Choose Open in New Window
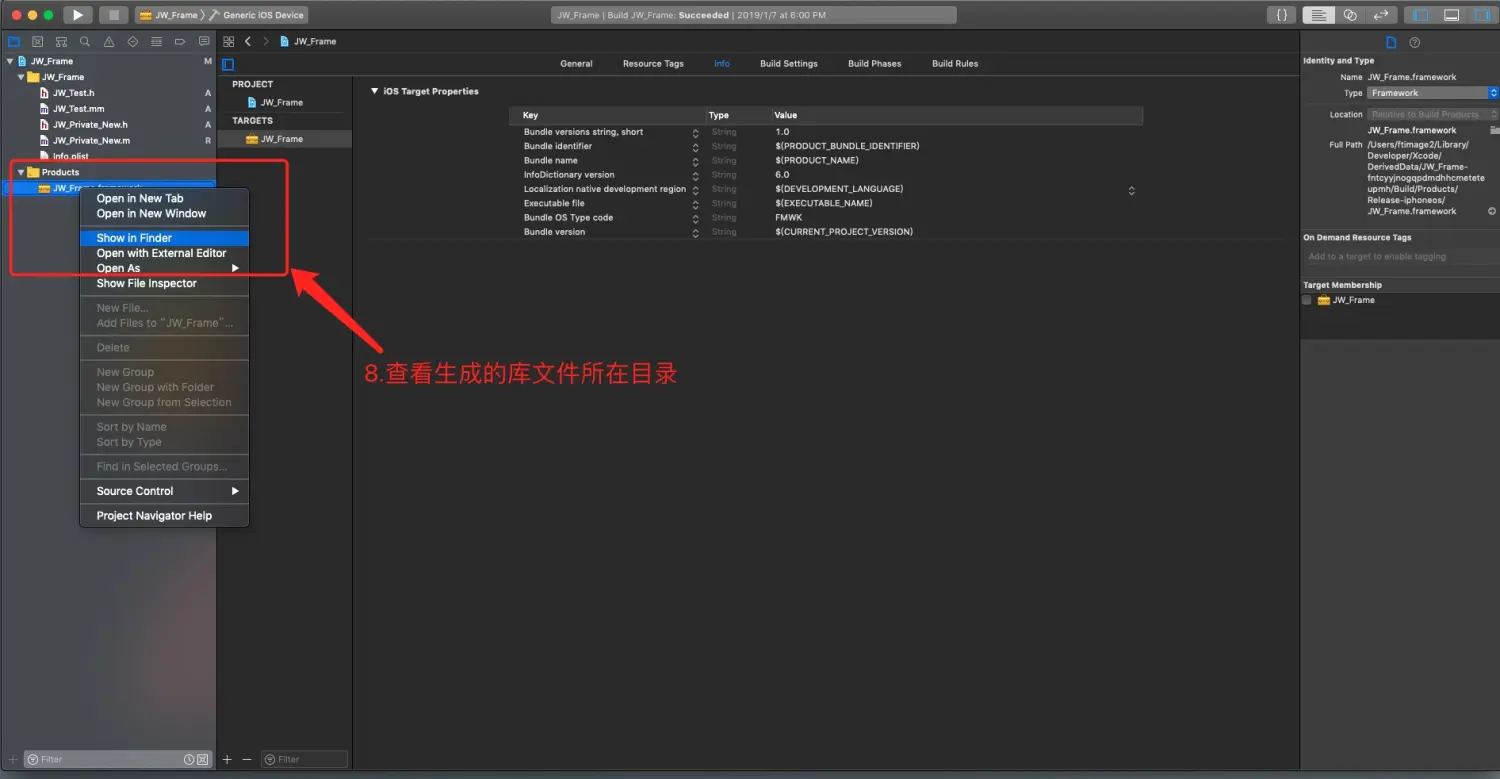The height and width of the screenshot is (779, 1500). 164,213
